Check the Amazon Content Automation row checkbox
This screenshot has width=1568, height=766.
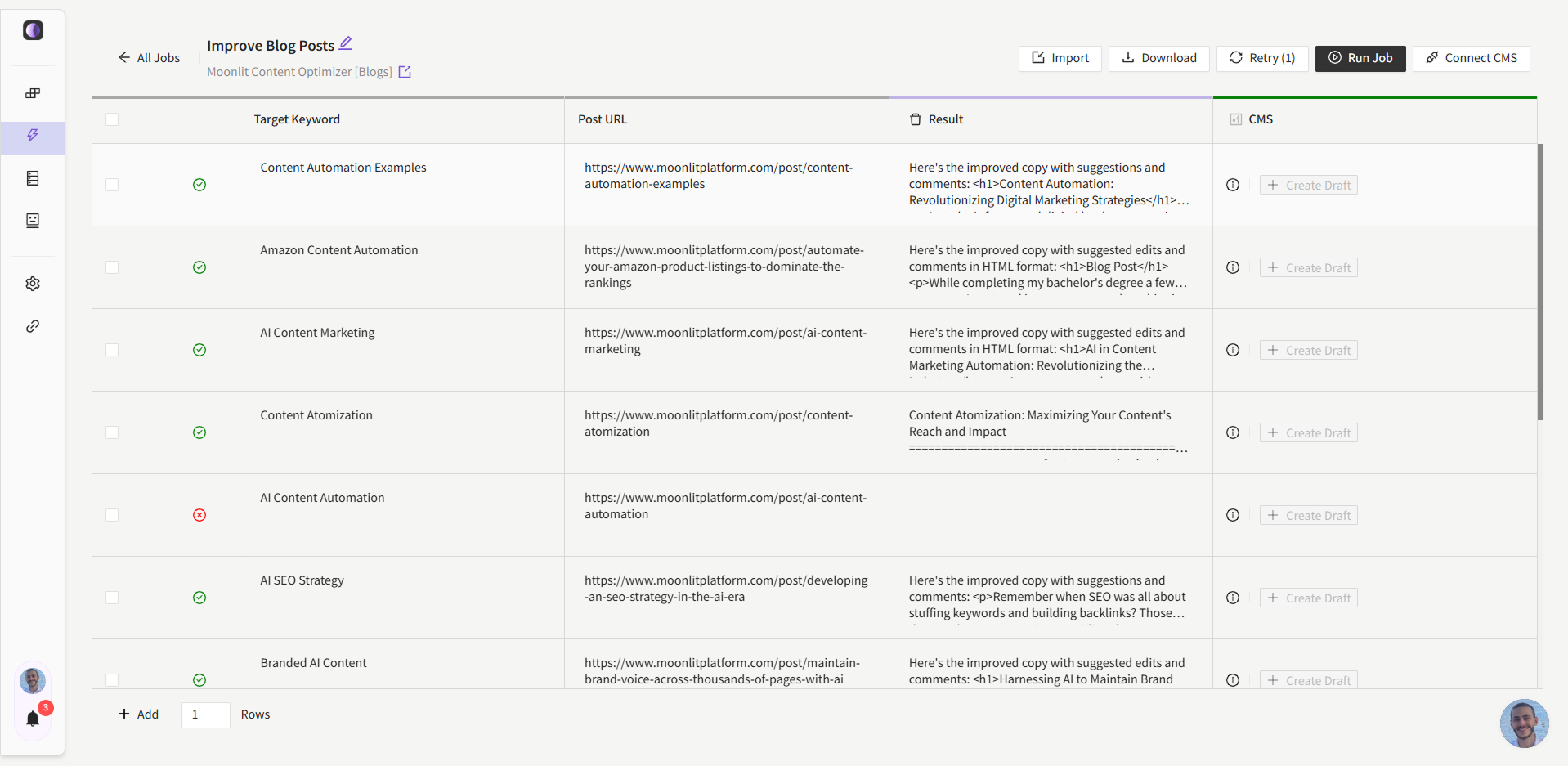pyautogui.click(x=112, y=267)
